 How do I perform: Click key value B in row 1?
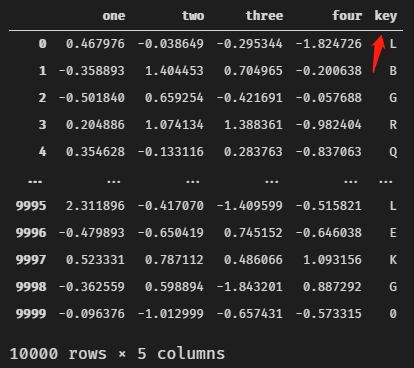coord(393,71)
